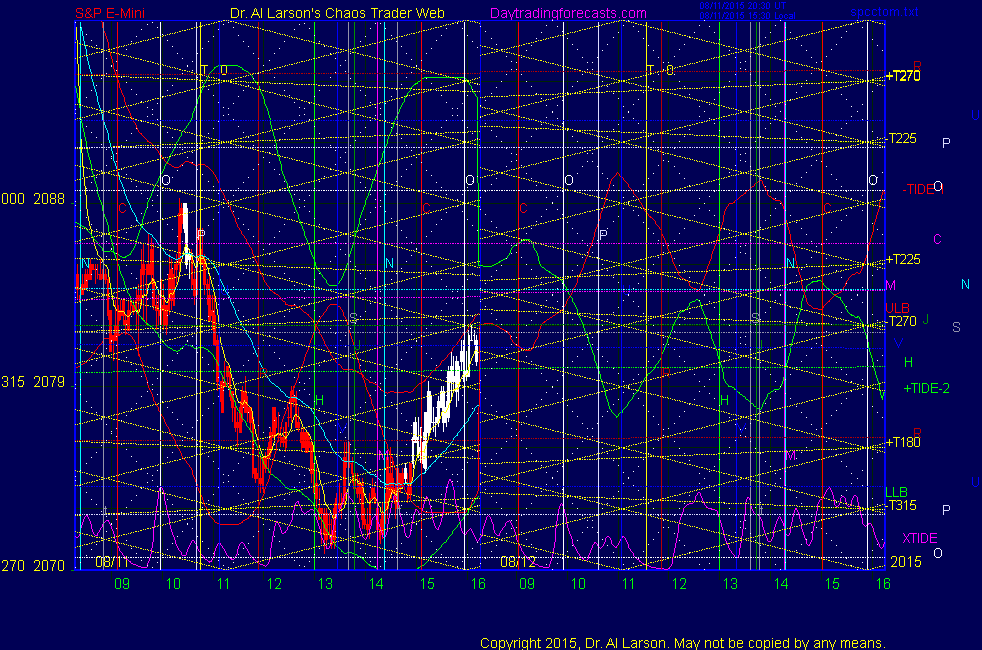Click the red "ULB" label
This screenshot has width=982, height=650.
point(897,308)
